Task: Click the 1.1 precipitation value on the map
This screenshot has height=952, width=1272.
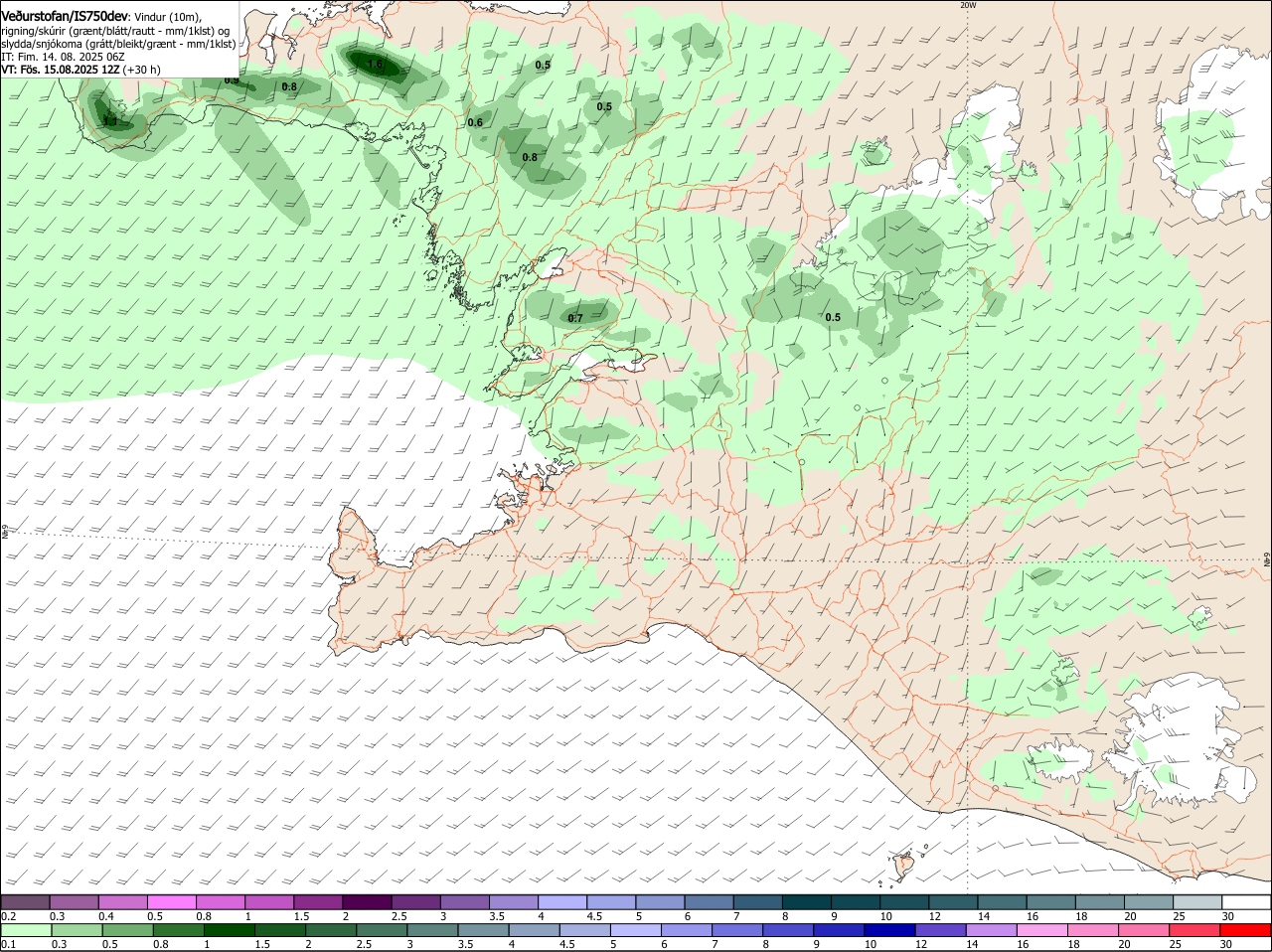Action: click(110, 122)
